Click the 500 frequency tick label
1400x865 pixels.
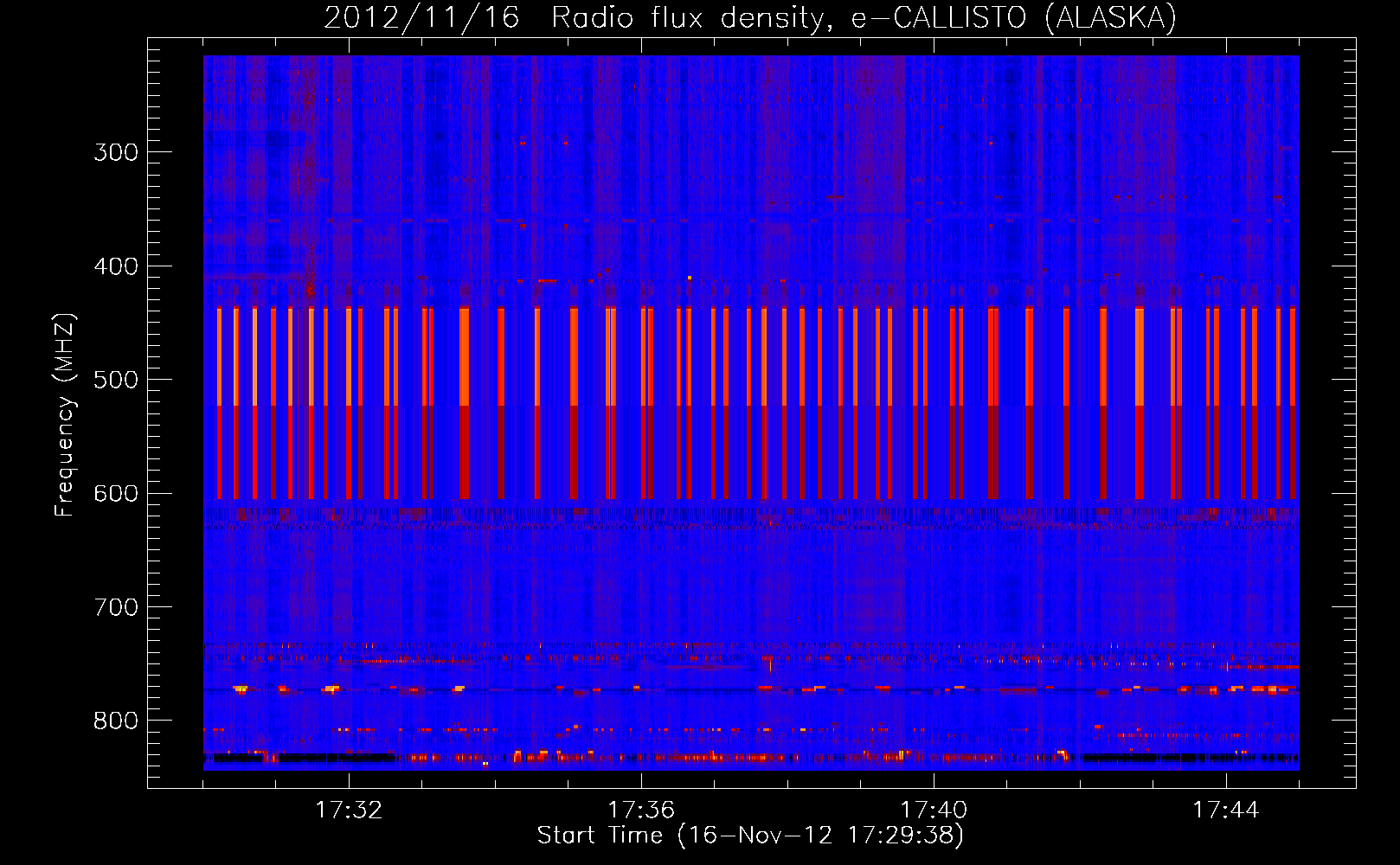116,380
